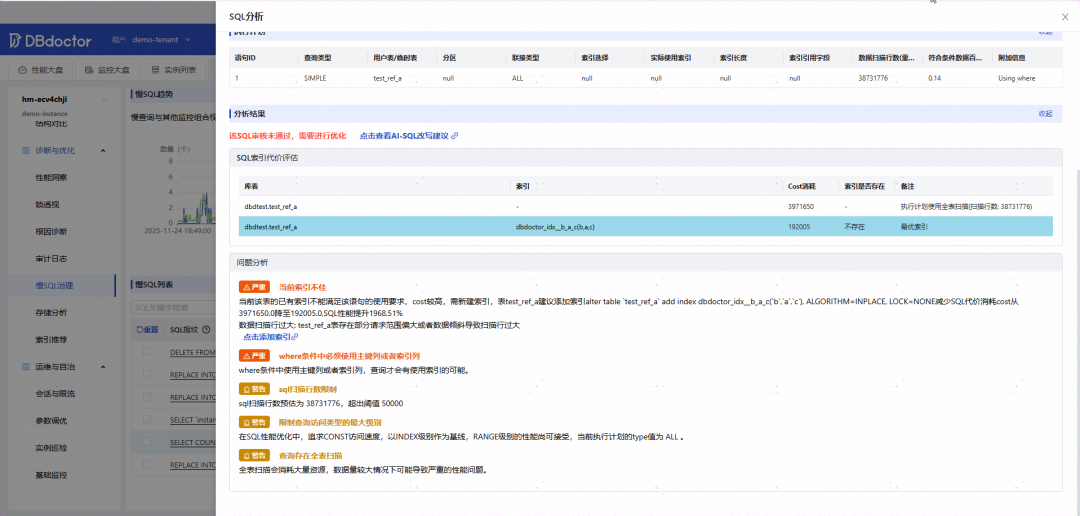Click the 警告 badge beside 查询存在全表扫描

(x=254, y=455)
